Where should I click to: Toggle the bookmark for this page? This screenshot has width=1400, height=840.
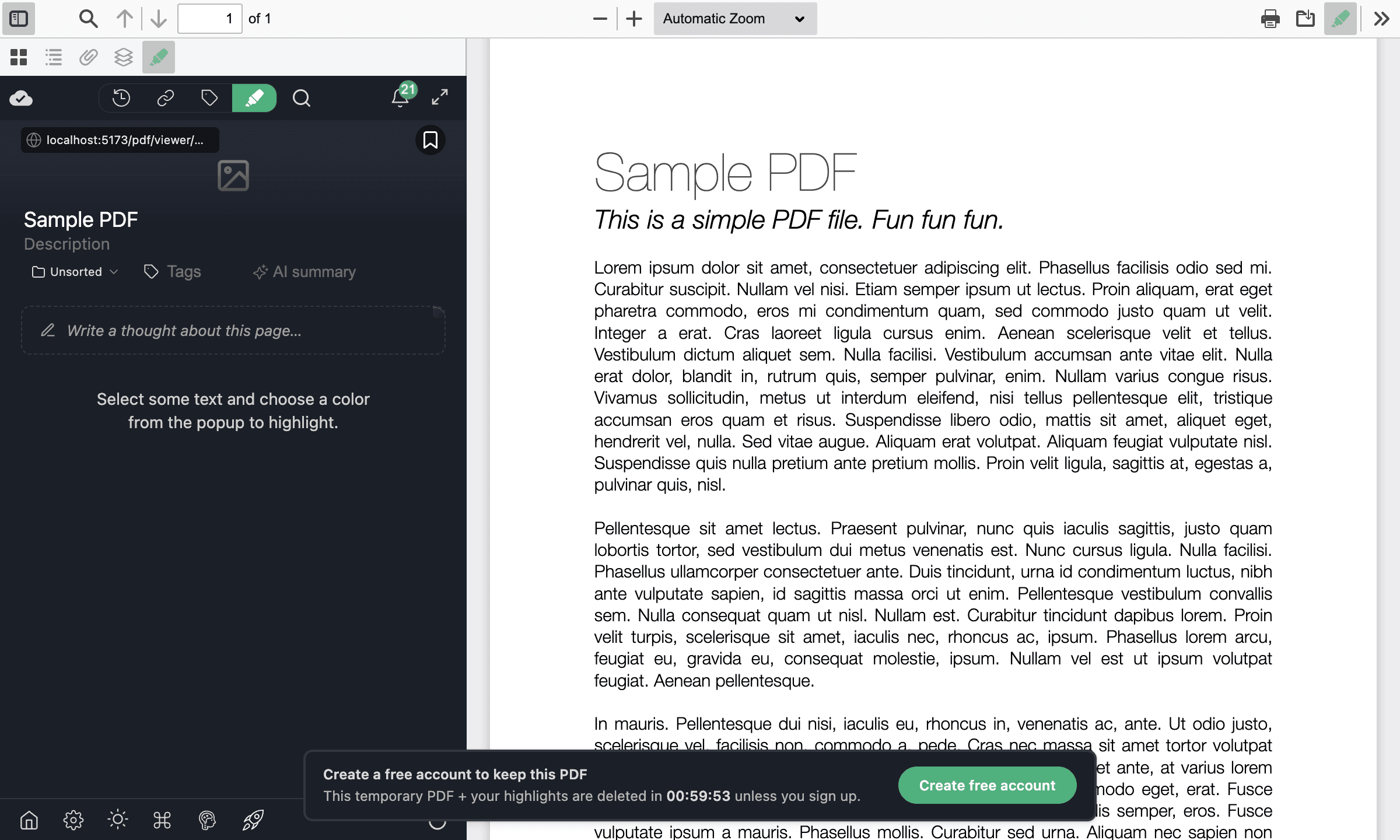430,140
